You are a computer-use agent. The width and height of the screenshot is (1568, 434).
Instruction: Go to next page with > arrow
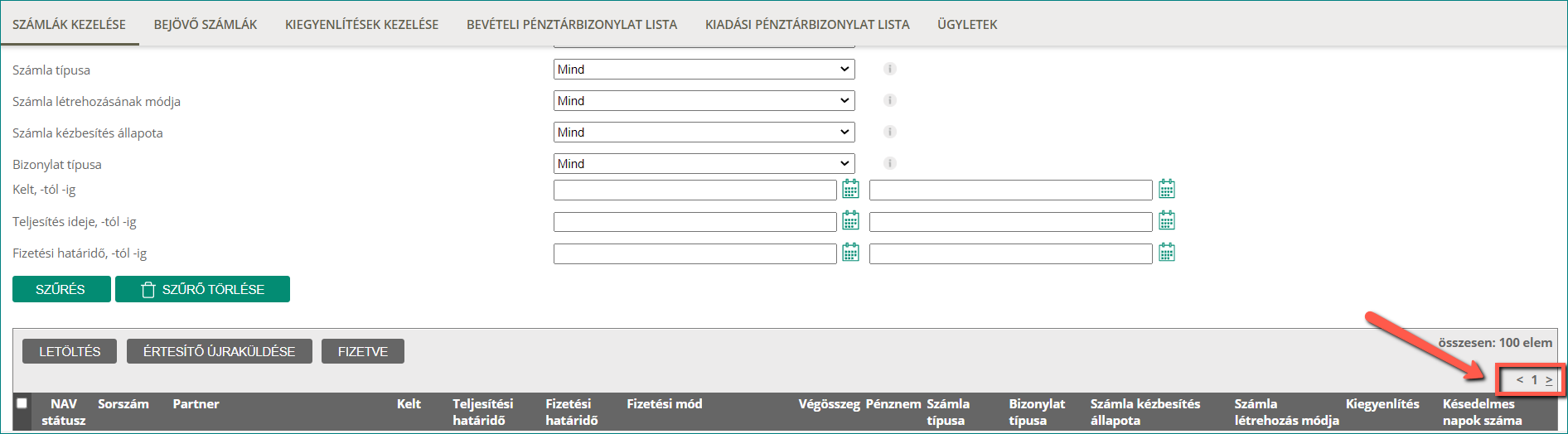coord(1549,380)
